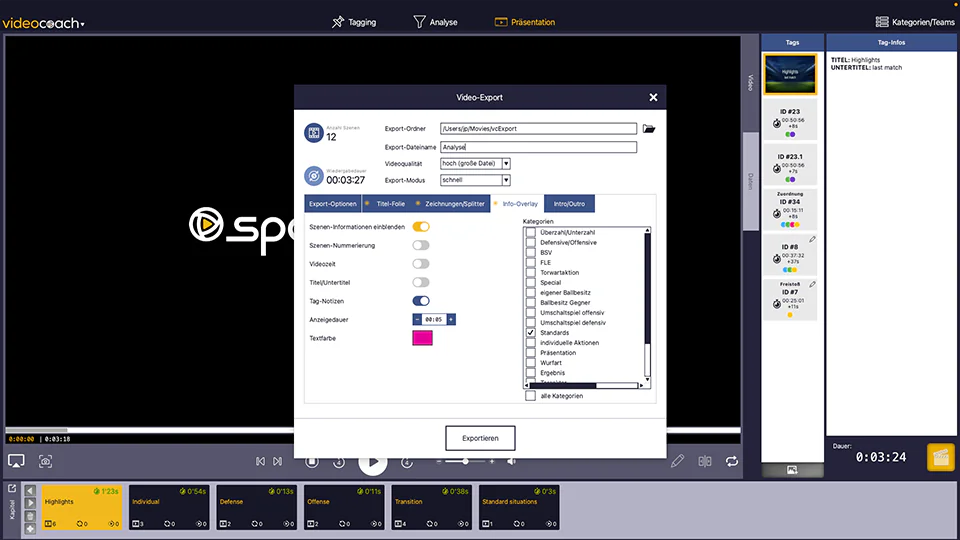Increase Anzeigedauer with plus button
This screenshot has width=960, height=540.
[451, 319]
